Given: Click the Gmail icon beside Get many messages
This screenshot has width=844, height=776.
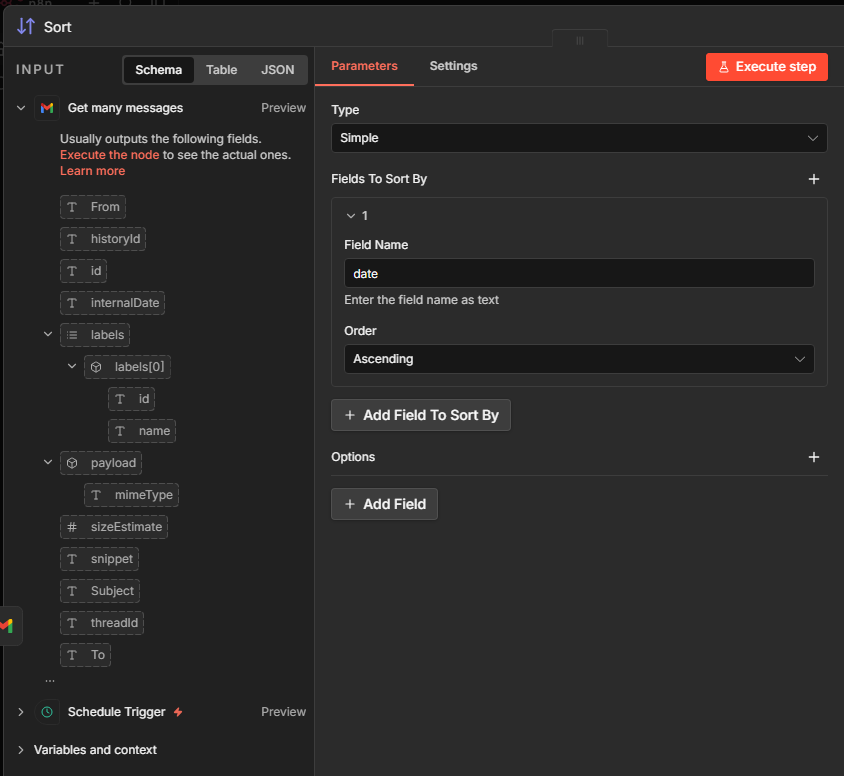Looking at the screenshot, I should pos(47,108).
